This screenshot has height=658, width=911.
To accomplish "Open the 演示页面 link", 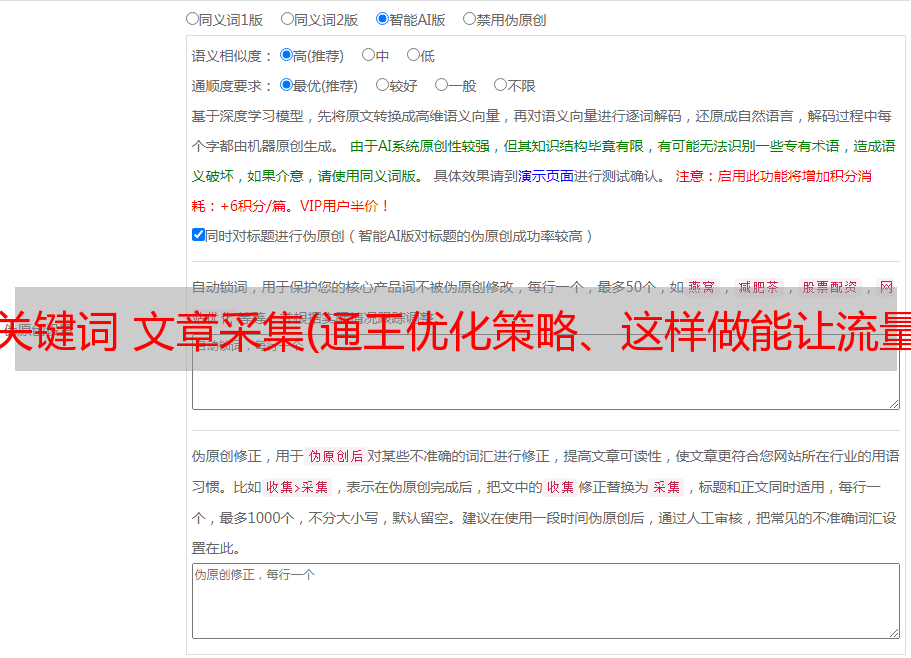I will point(545,176).
